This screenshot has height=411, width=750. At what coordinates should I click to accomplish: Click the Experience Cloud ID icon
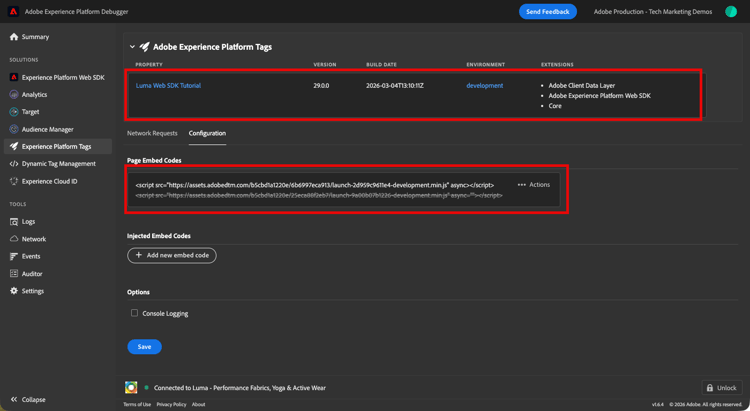pos(14,181)
